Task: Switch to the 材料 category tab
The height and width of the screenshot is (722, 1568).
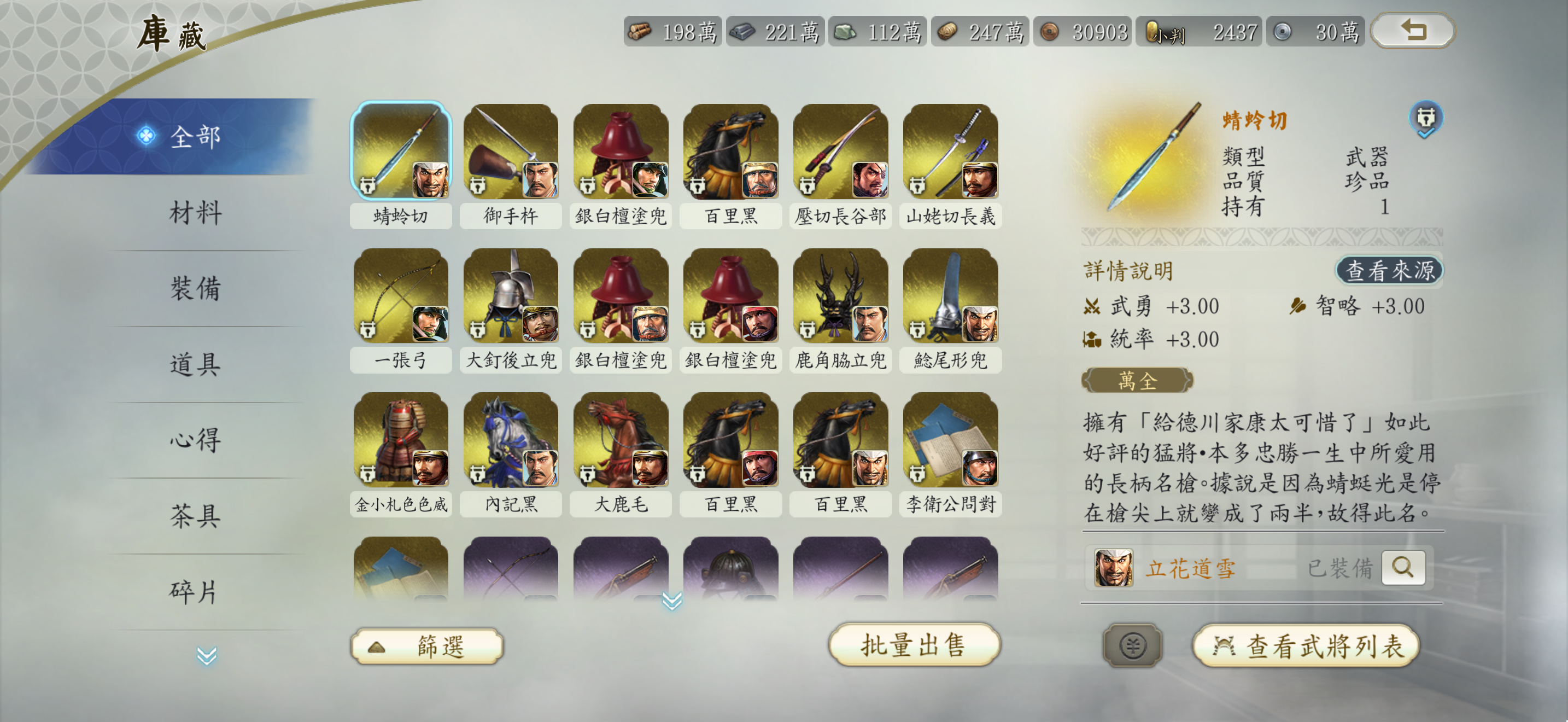Action: (x=195, y=213)
